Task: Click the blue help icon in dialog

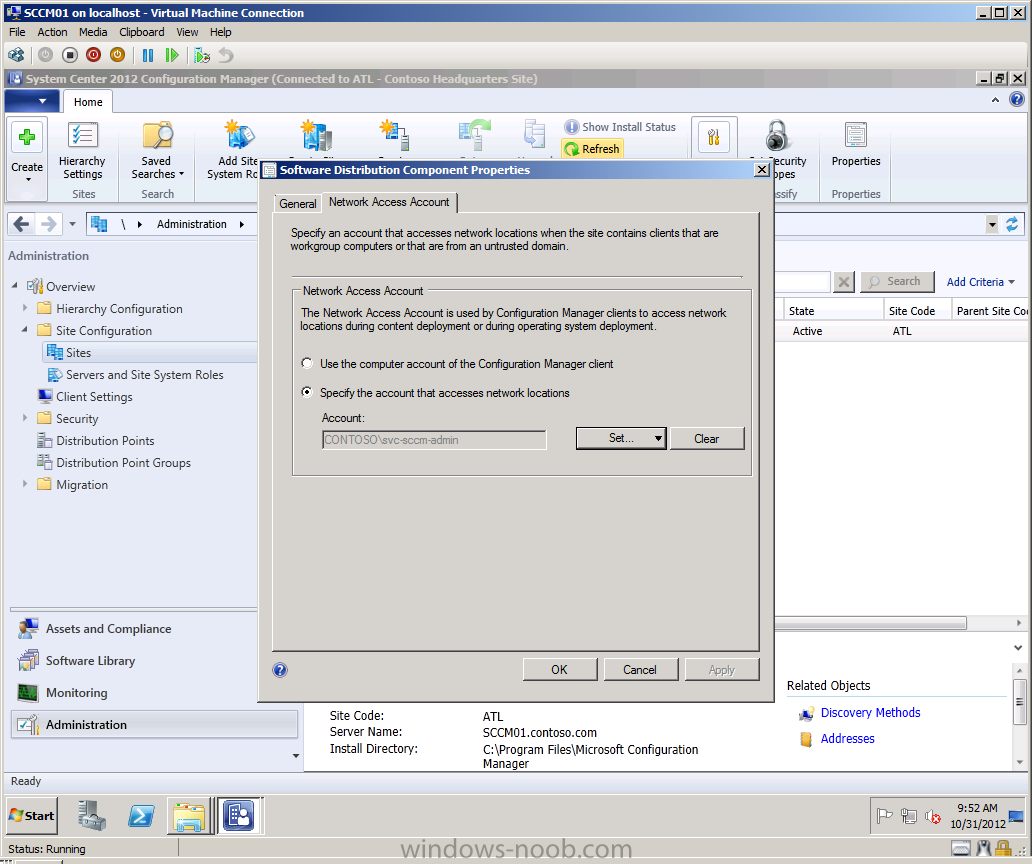Action: [x=280, y=670]
